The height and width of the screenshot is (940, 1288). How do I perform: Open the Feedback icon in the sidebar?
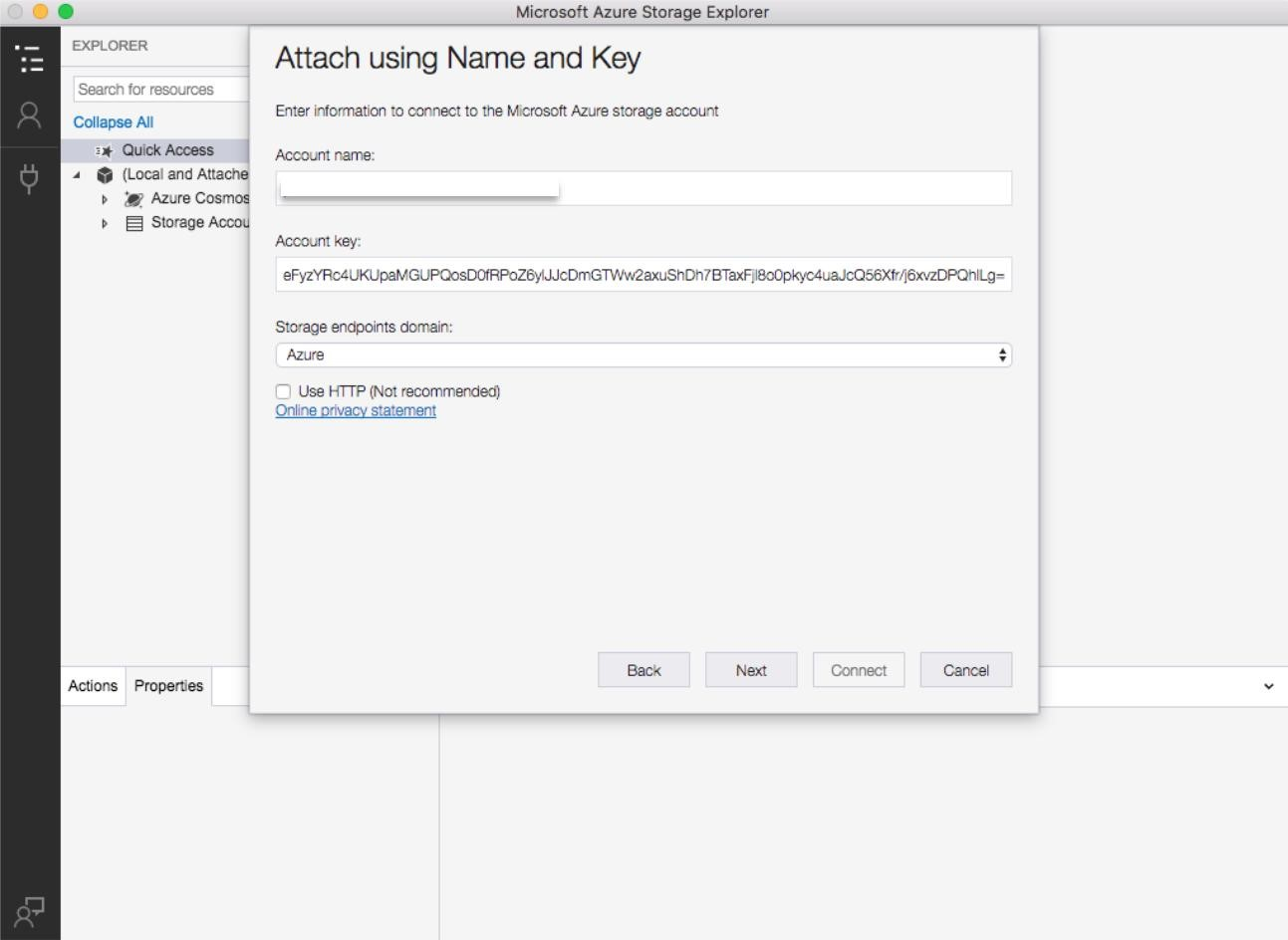tap(30, 911)
